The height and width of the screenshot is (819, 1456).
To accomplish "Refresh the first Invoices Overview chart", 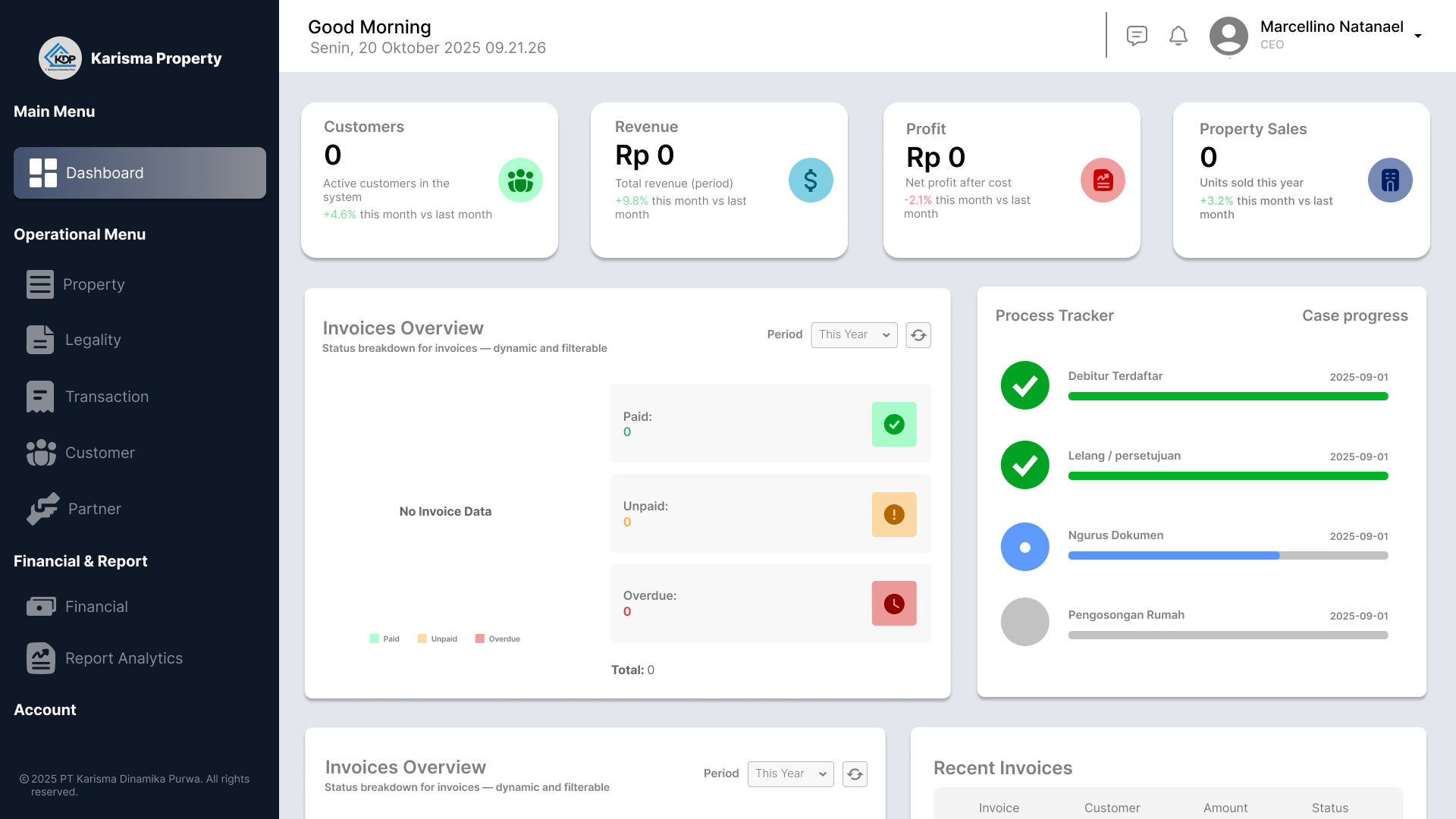I will tap(918, 335).
